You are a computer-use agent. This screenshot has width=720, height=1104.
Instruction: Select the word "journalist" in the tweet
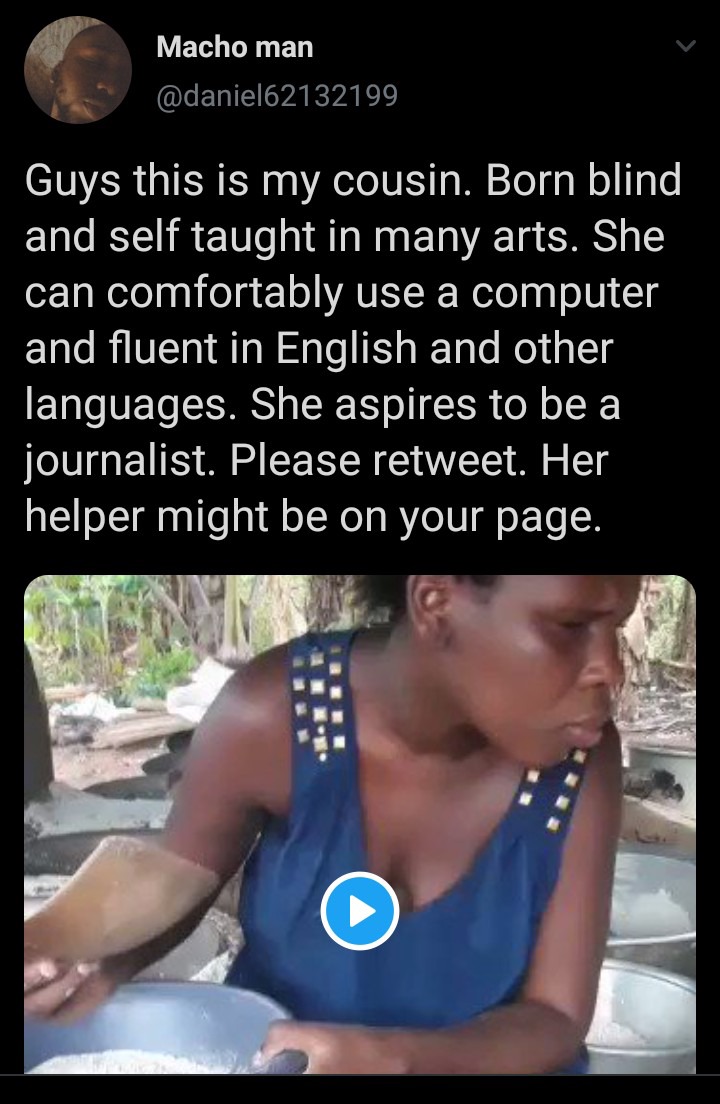tap(120, 461)
